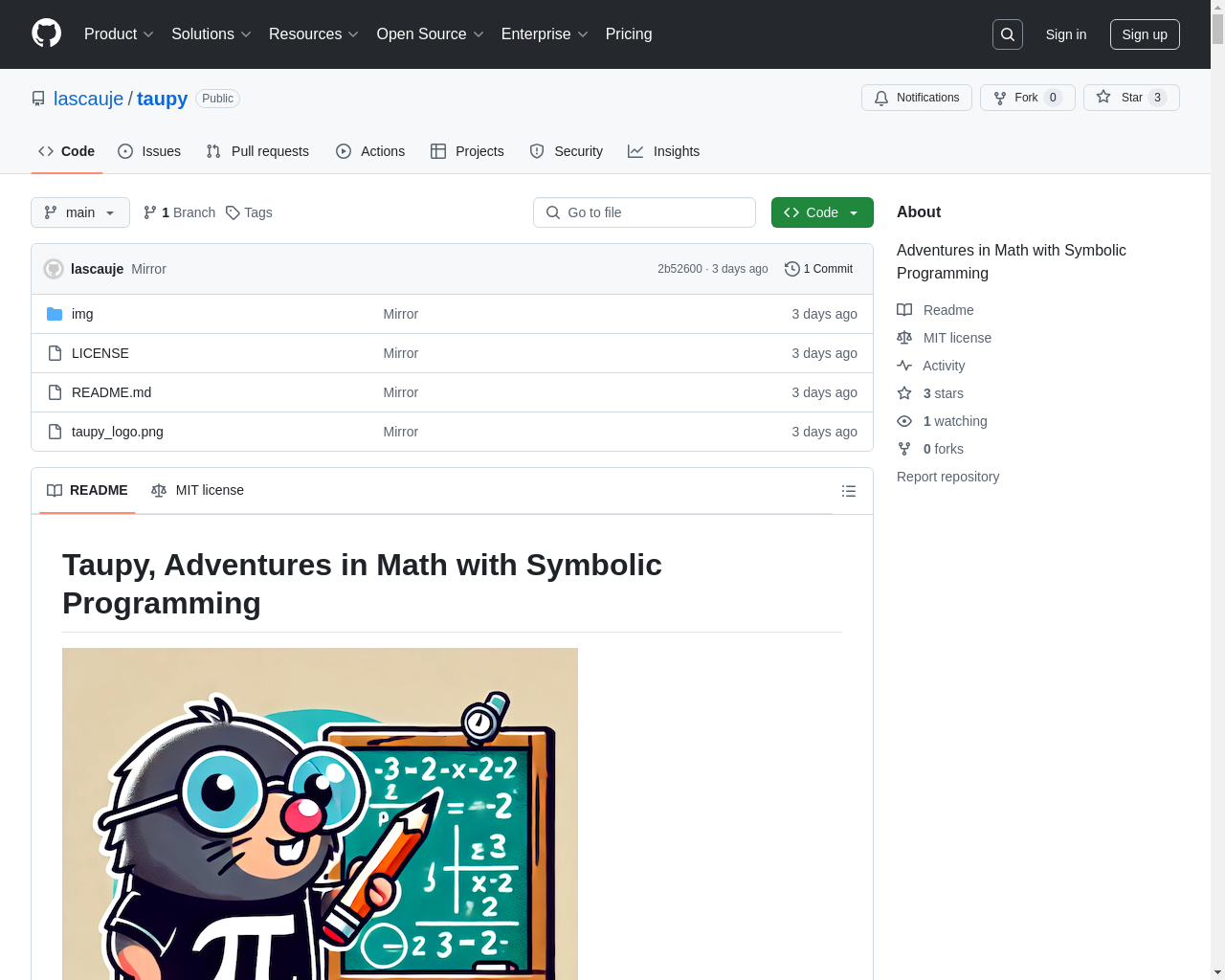1225x980 pixels.
Task: Open the README.md file name
Action: pyautogui.click(x=111, y=392)
